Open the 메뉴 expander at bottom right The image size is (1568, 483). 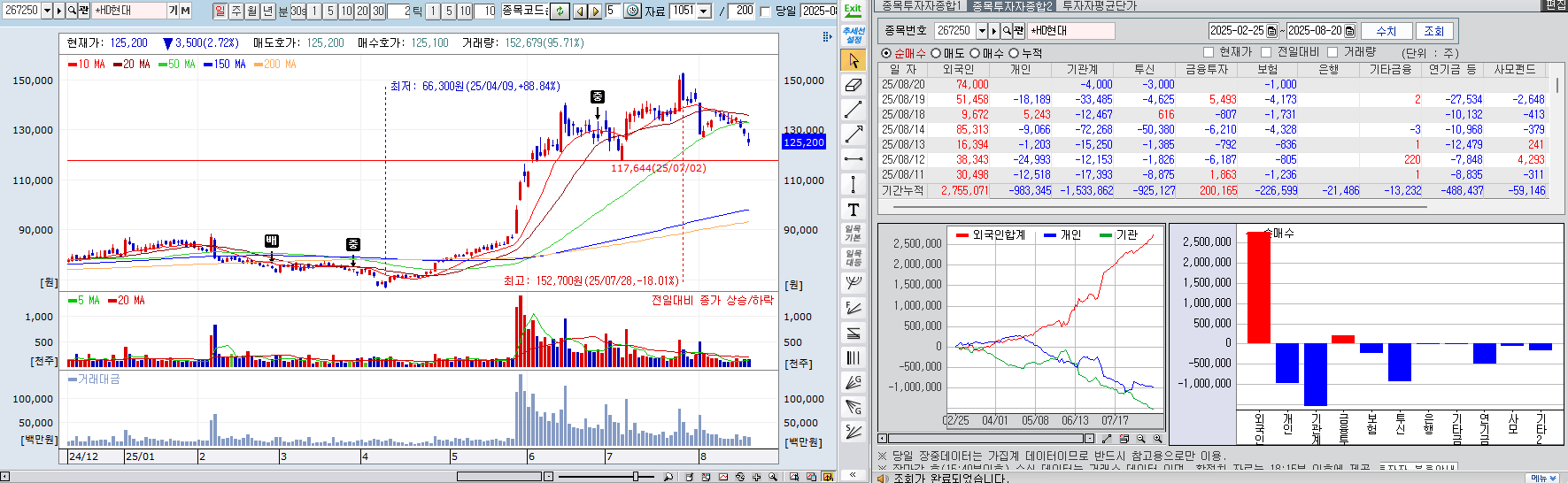click(1544, 478)
